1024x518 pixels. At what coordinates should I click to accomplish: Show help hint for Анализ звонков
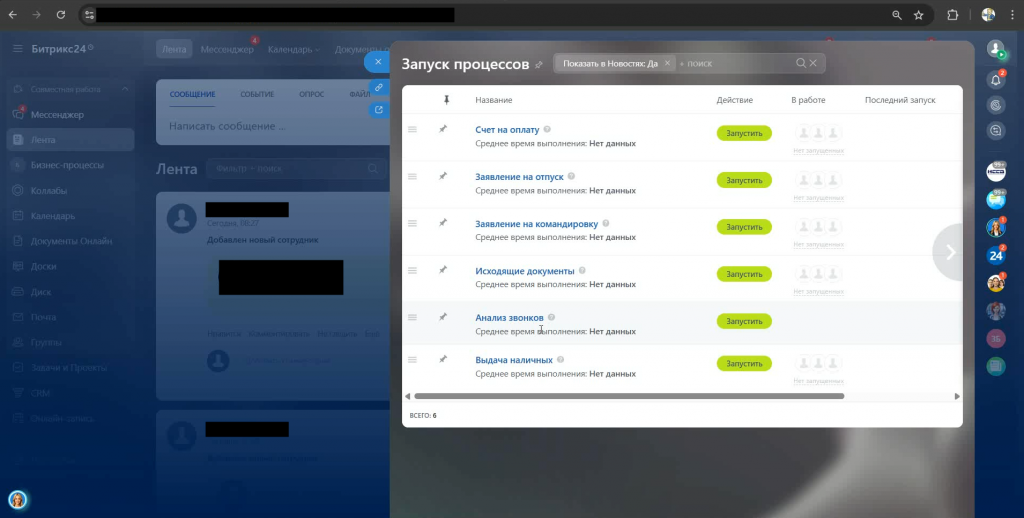(x=551, y=317)
